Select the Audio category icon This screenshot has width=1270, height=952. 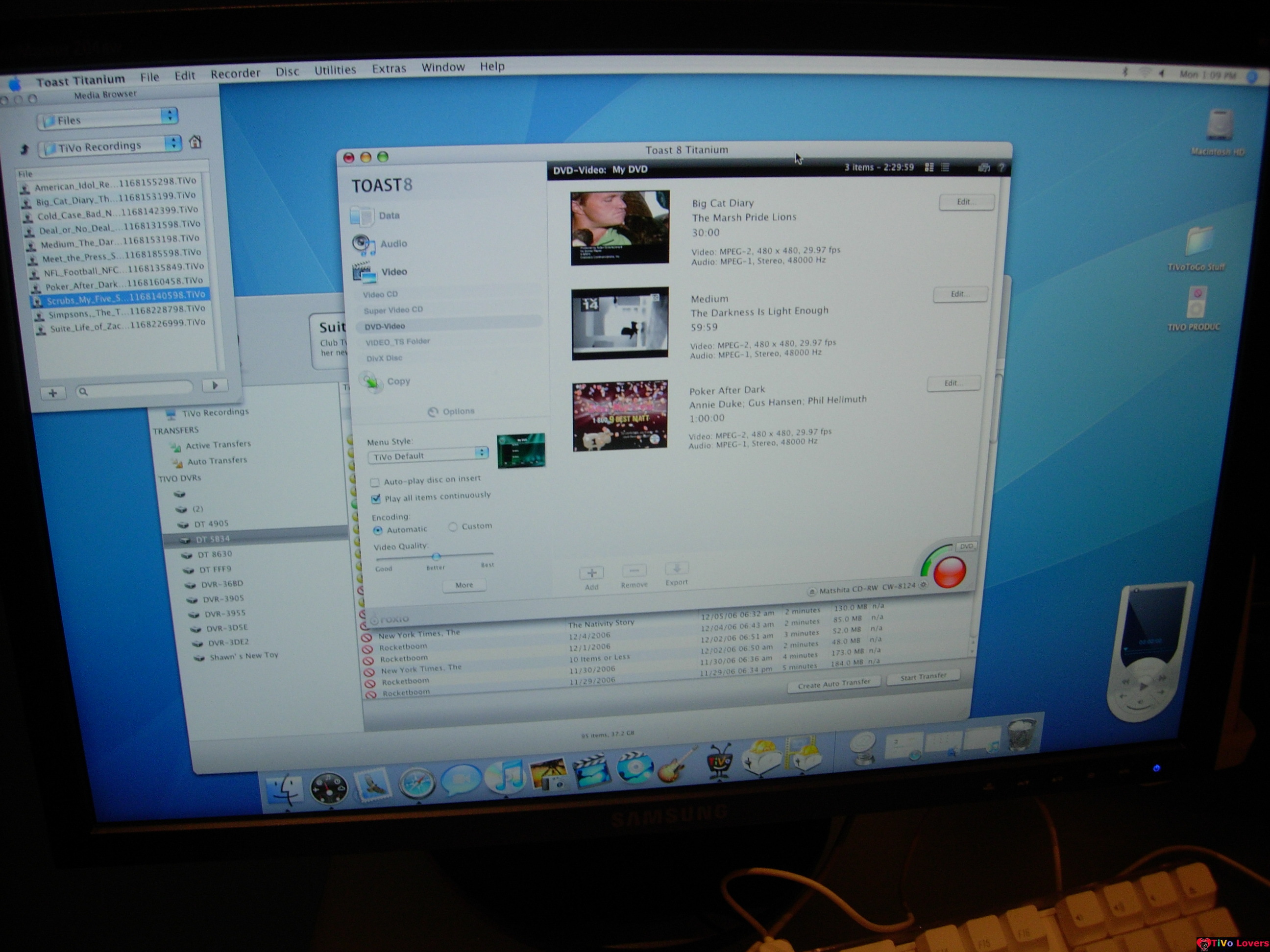coord(364,244)
